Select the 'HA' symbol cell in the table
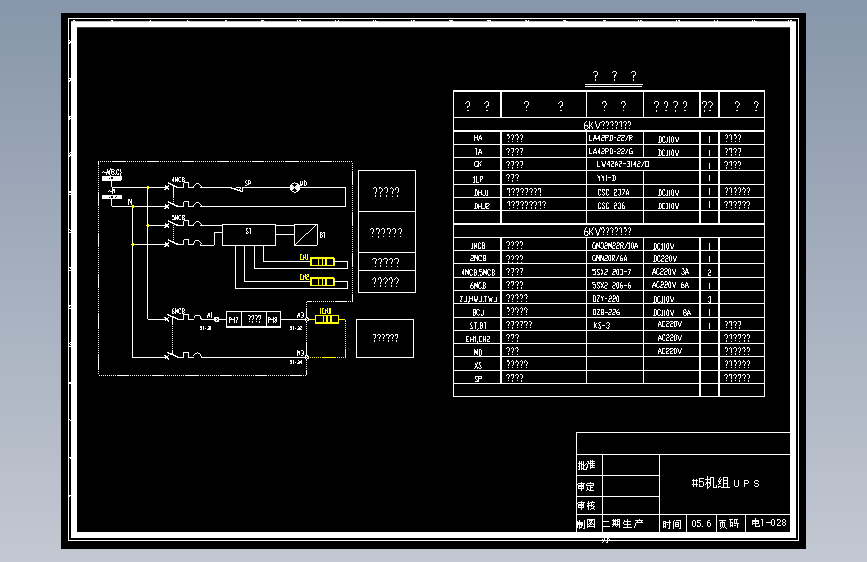The image size is (867, 562). tap(478, 138)
